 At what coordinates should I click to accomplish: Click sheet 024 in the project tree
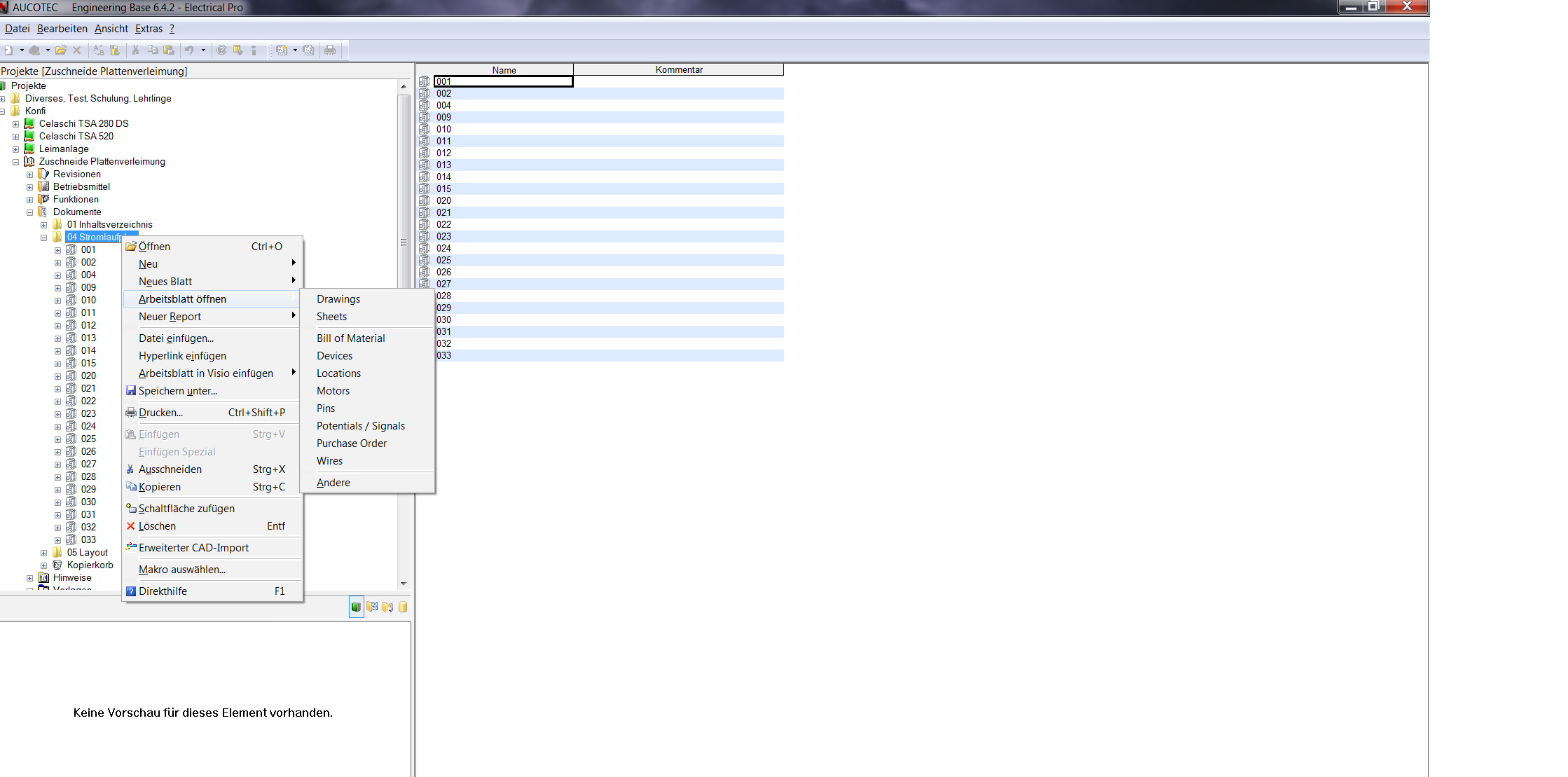(88, 427)
